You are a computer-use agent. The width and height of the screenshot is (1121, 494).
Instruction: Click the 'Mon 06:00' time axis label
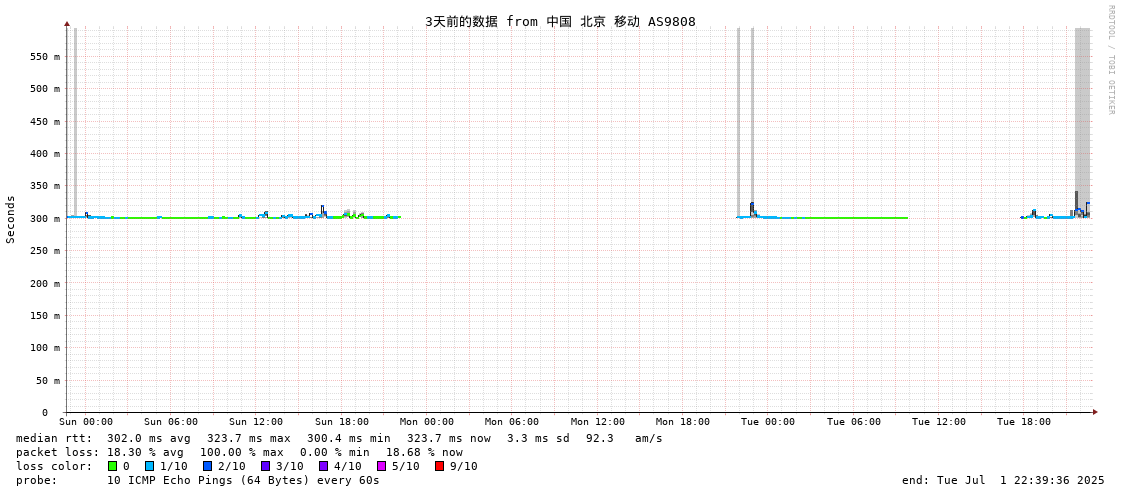pos(512,422)
